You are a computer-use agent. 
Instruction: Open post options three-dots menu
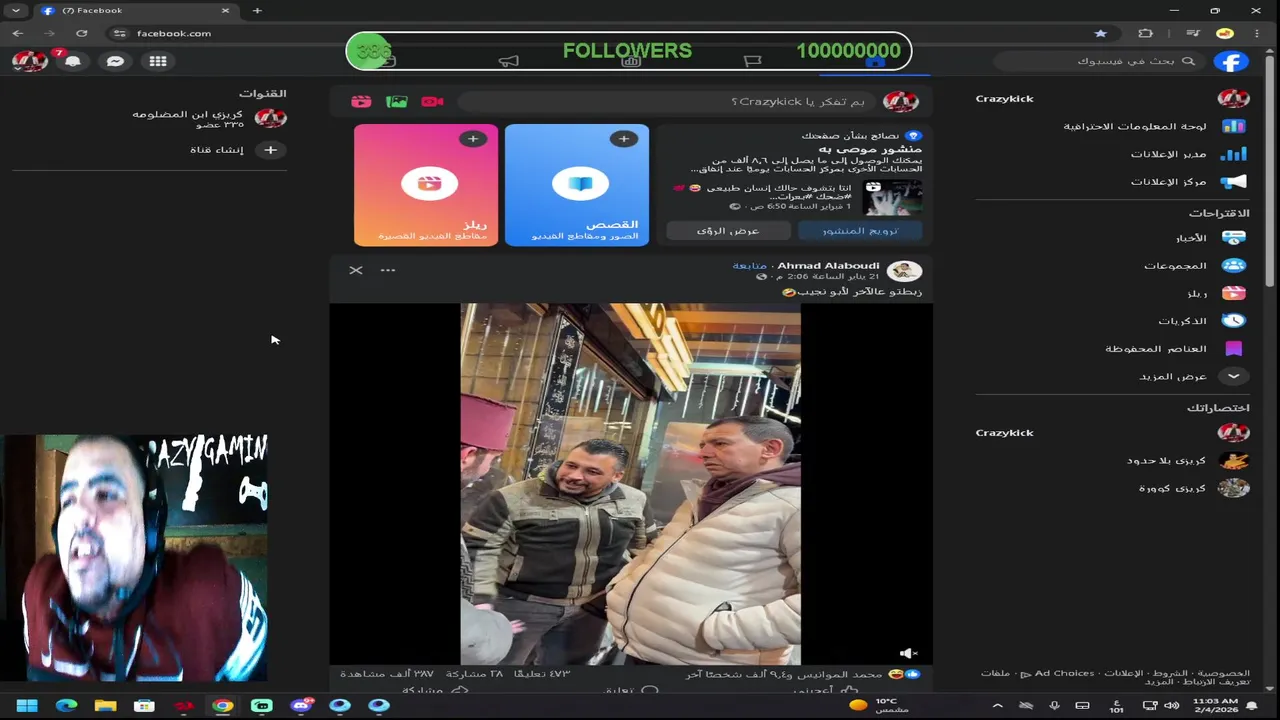pyautogui.click(x=388, y=270)
